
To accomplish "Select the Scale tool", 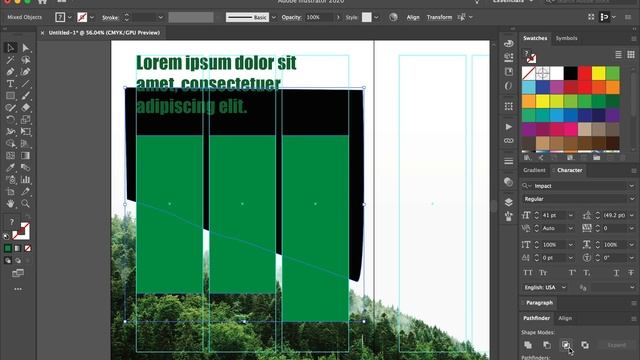I will coord(25,120).
